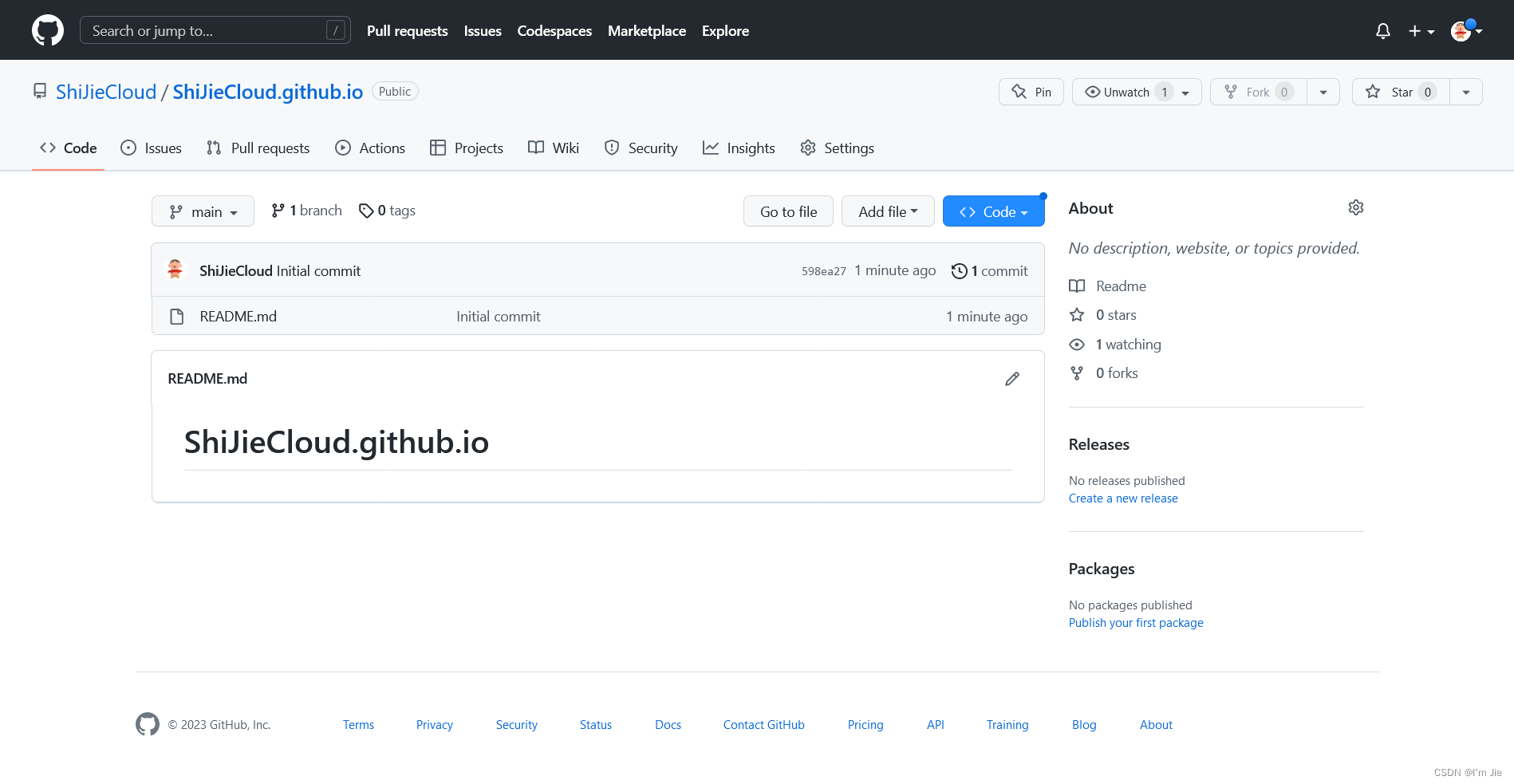Switch to the repository Pull requests tab
Viewport: 1514px width, 784px height.
(258, 148)
